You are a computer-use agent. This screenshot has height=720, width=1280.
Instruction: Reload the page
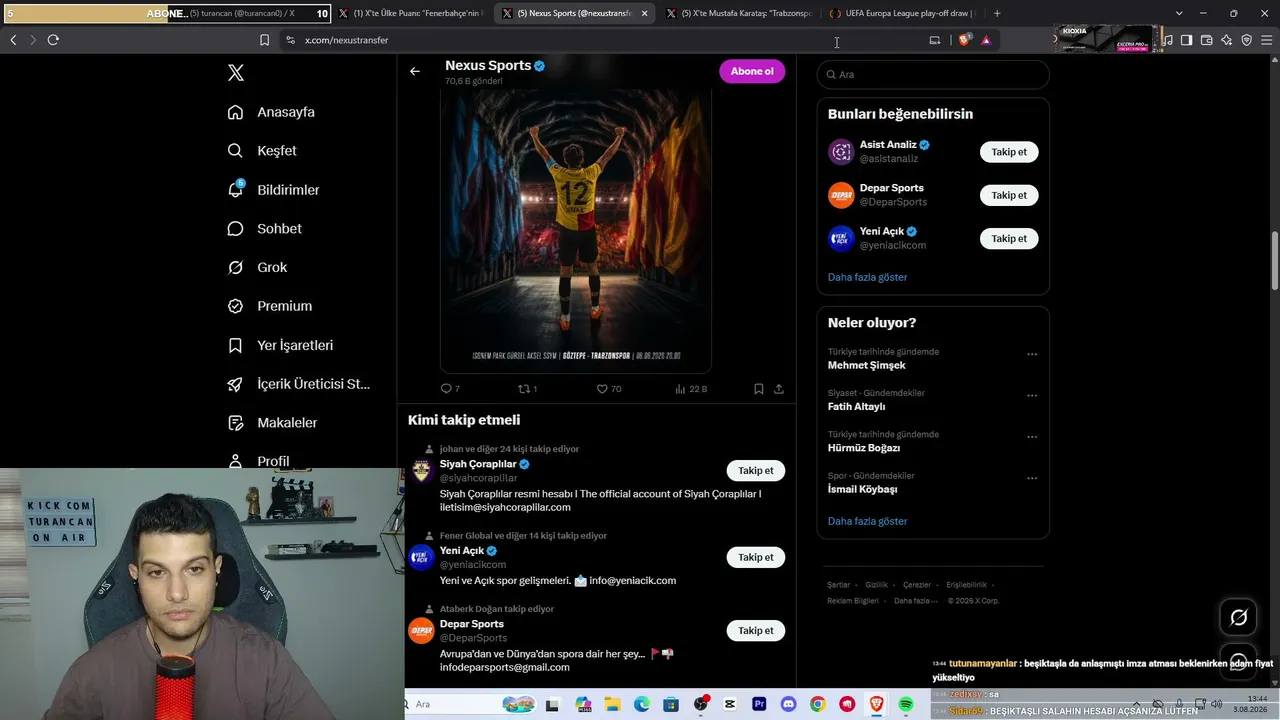[53, 40]
